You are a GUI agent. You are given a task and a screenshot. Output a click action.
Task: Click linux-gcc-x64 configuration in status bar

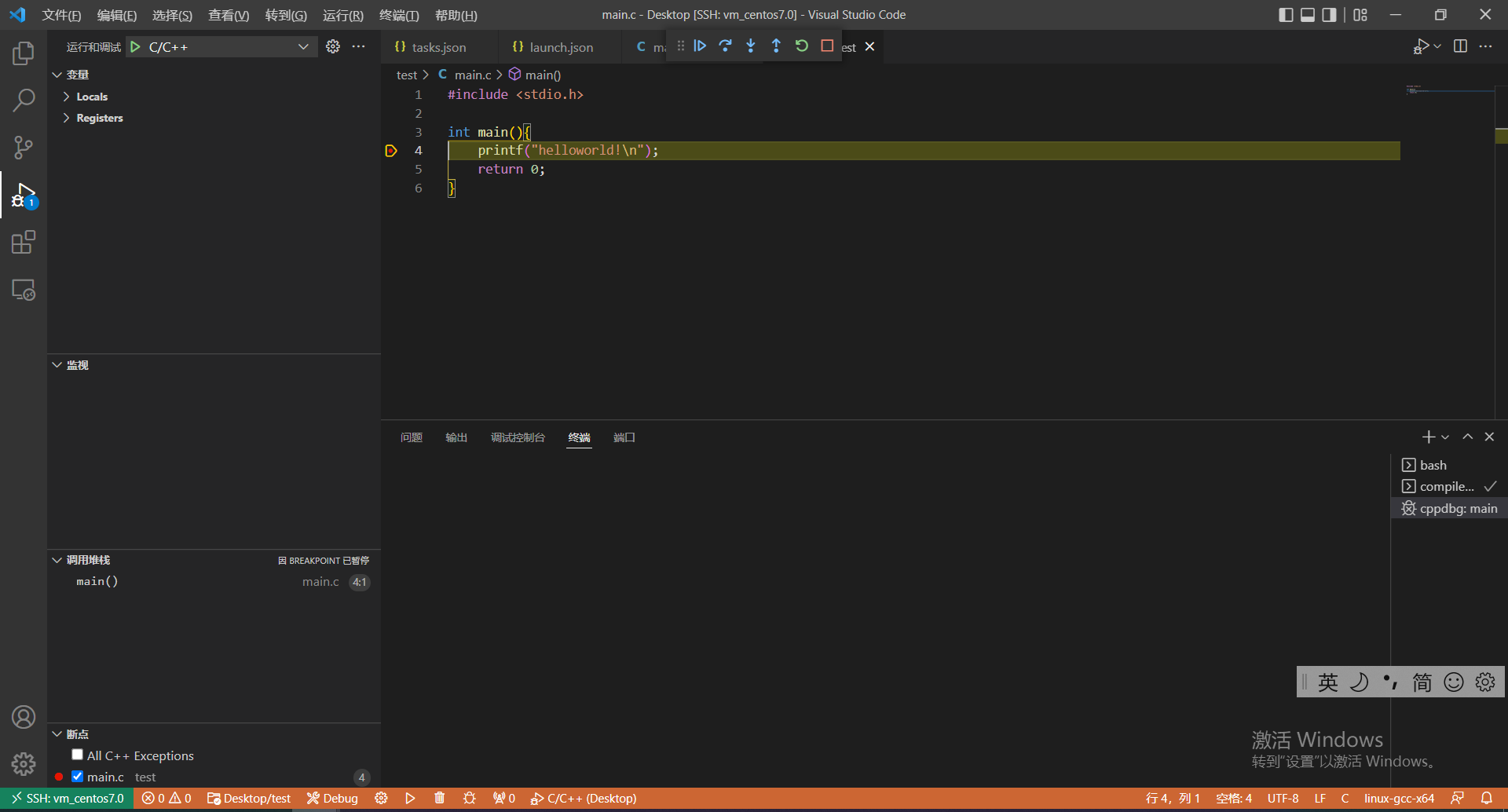point(1399,798)
